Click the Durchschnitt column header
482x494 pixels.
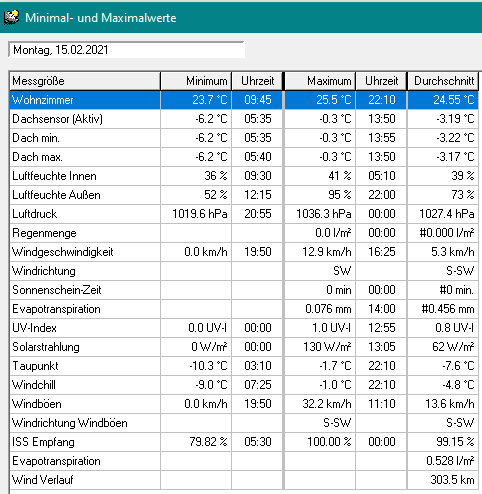(x=443, y=81)
